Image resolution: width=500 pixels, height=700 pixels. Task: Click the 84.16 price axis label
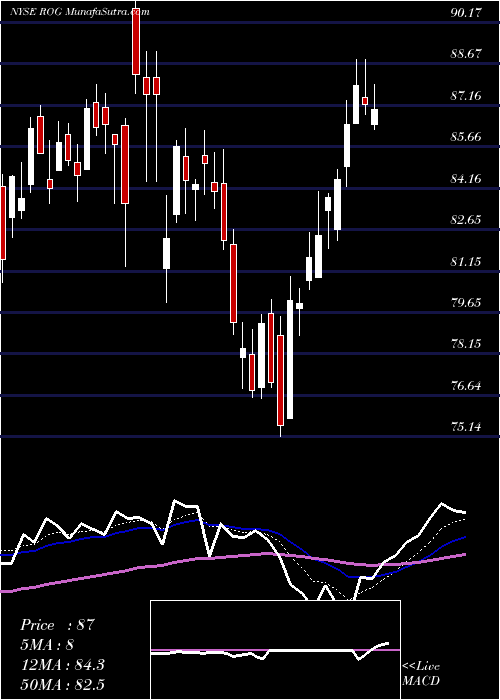click(466, 179)
